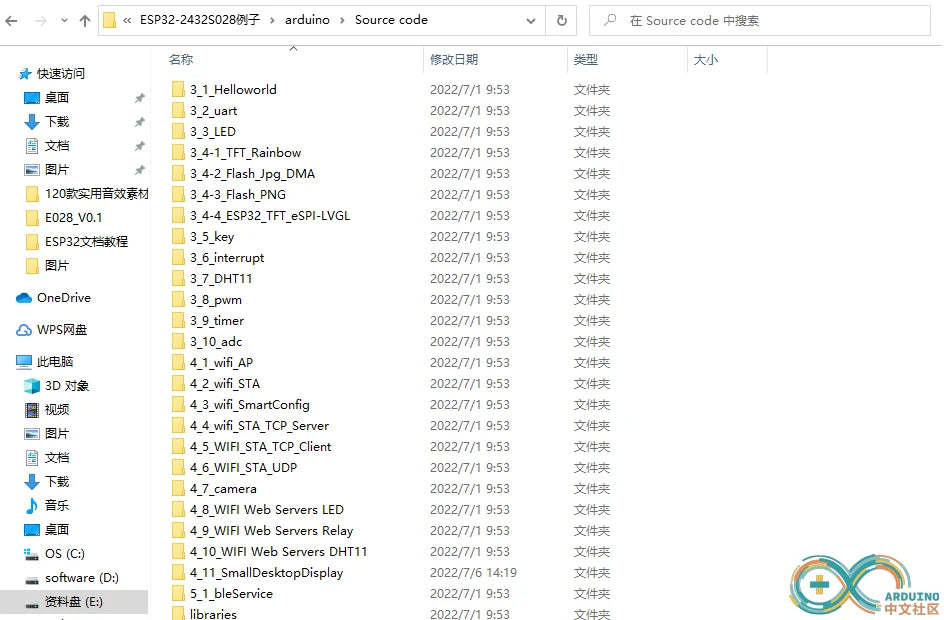Select 4_3_wifi_SmartConfig folder
The height and width of the screenshot is (620, 944).
(249, 405)
